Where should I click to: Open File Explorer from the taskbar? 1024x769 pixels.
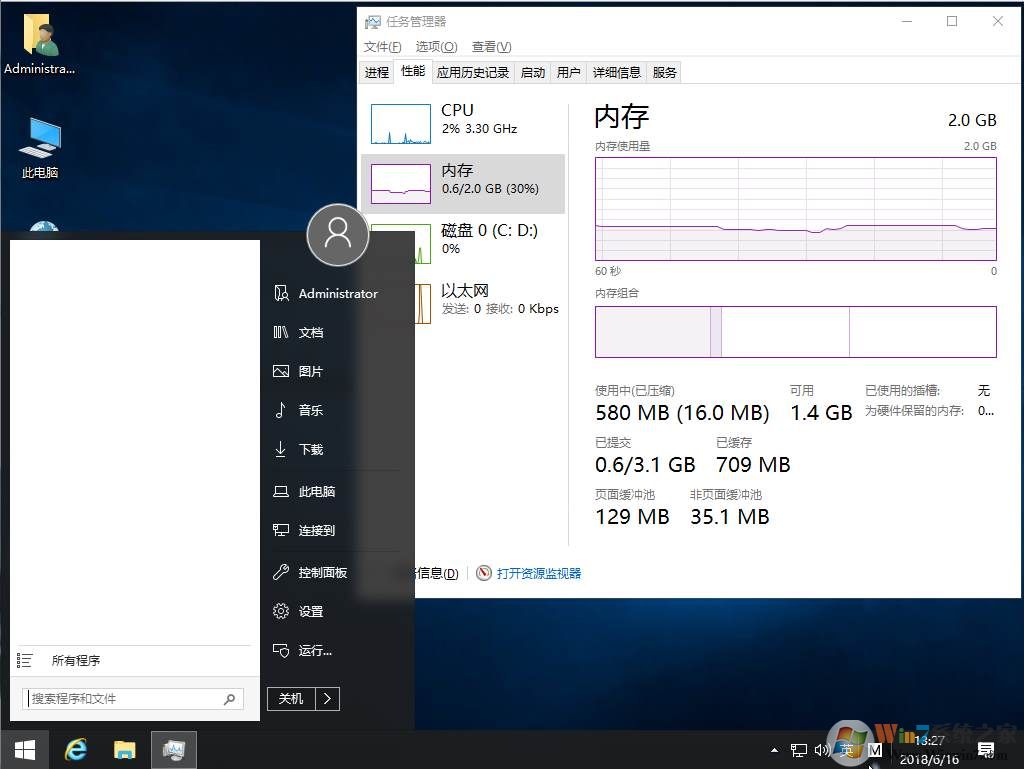coord(124,749)
